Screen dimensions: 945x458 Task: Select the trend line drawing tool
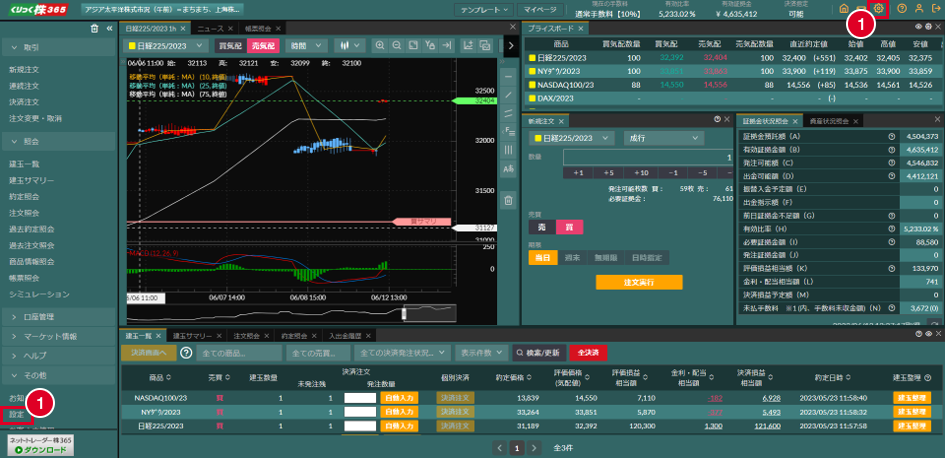click(508, 95)
